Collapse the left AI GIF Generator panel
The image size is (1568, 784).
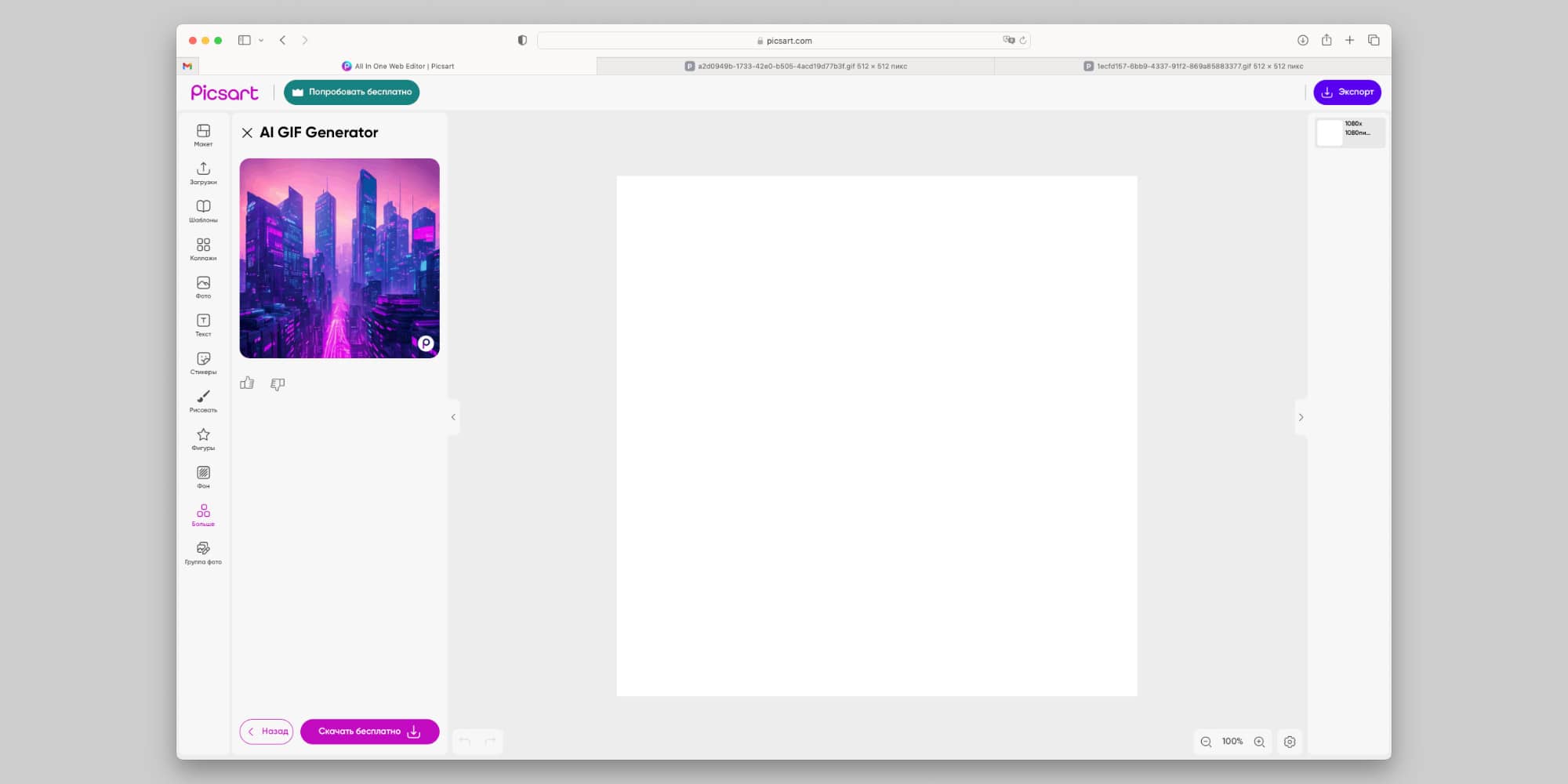point(453,417)
